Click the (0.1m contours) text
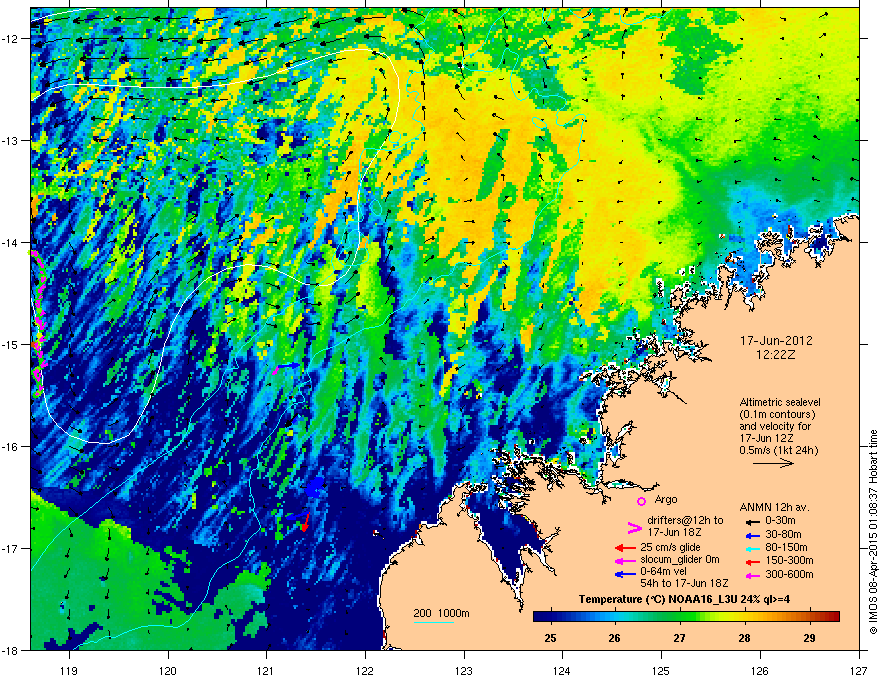This screenshot has height=680, width=880. pos(777,415)
